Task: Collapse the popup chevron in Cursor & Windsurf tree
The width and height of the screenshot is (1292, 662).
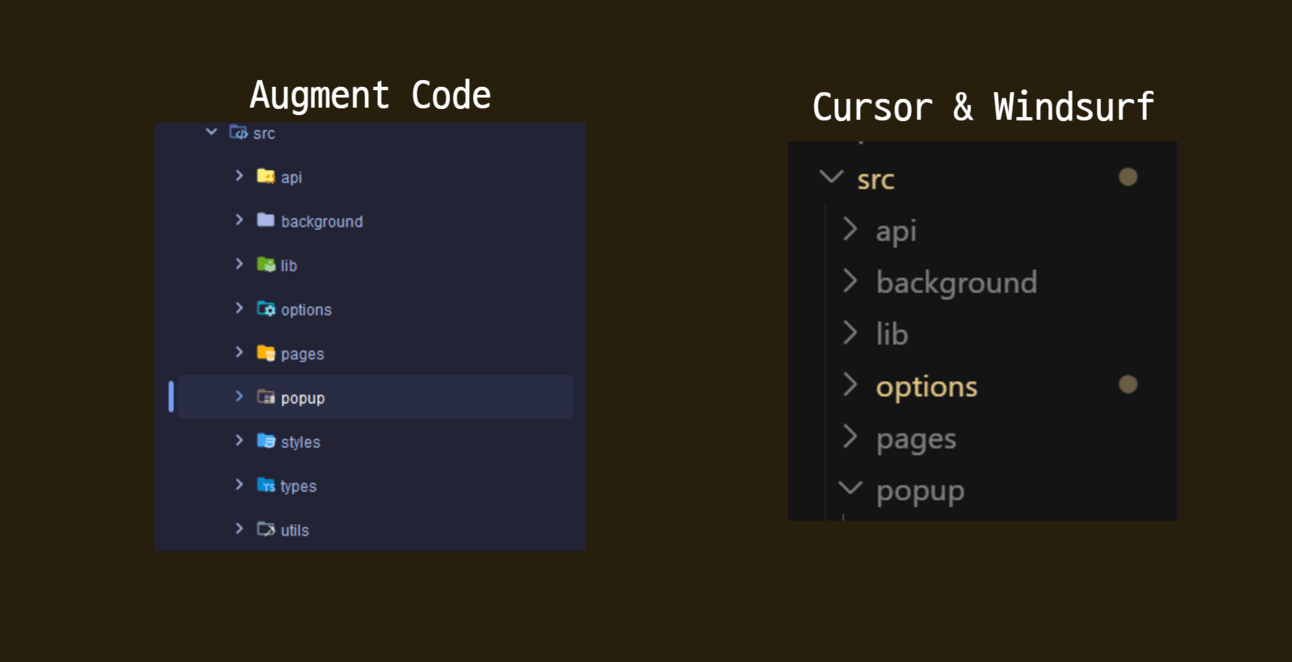Action: click(x=850, y=489)
